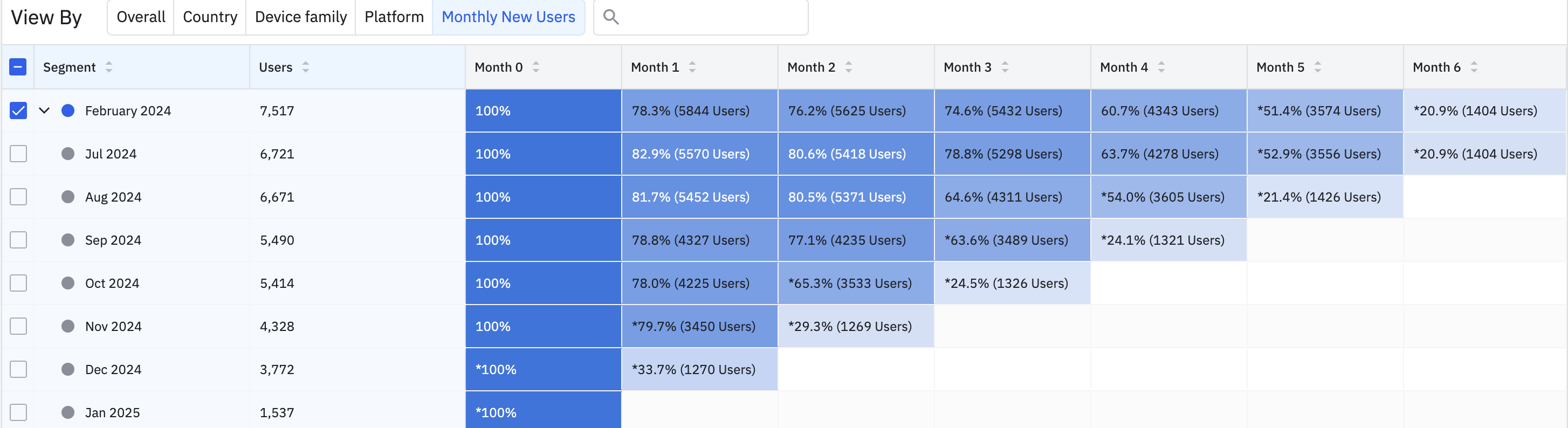Sort Month 5 column

(x=1318, y=67)
